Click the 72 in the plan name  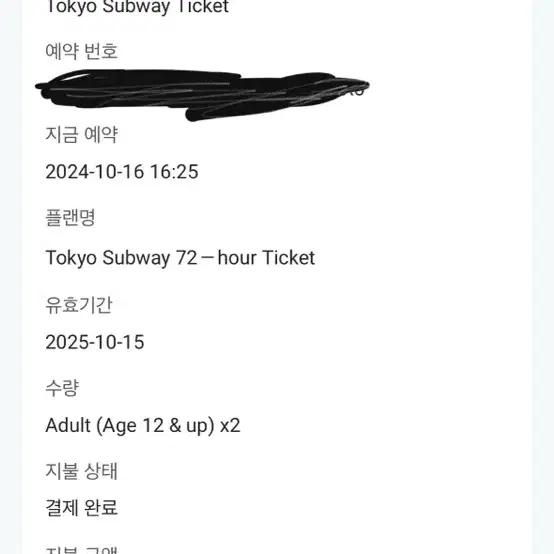tap(187, 258)
